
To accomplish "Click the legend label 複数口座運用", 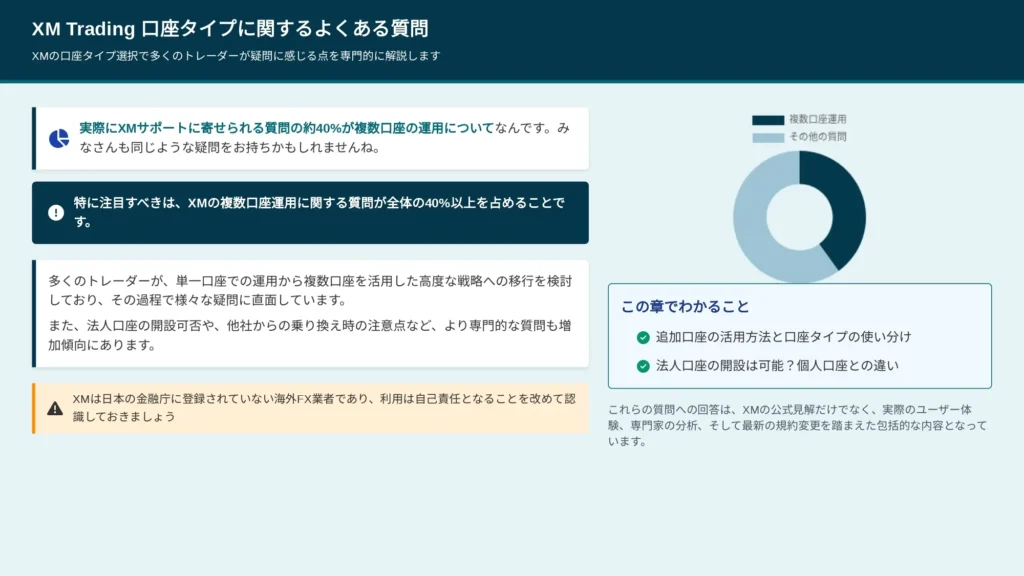I will [818, 120].
